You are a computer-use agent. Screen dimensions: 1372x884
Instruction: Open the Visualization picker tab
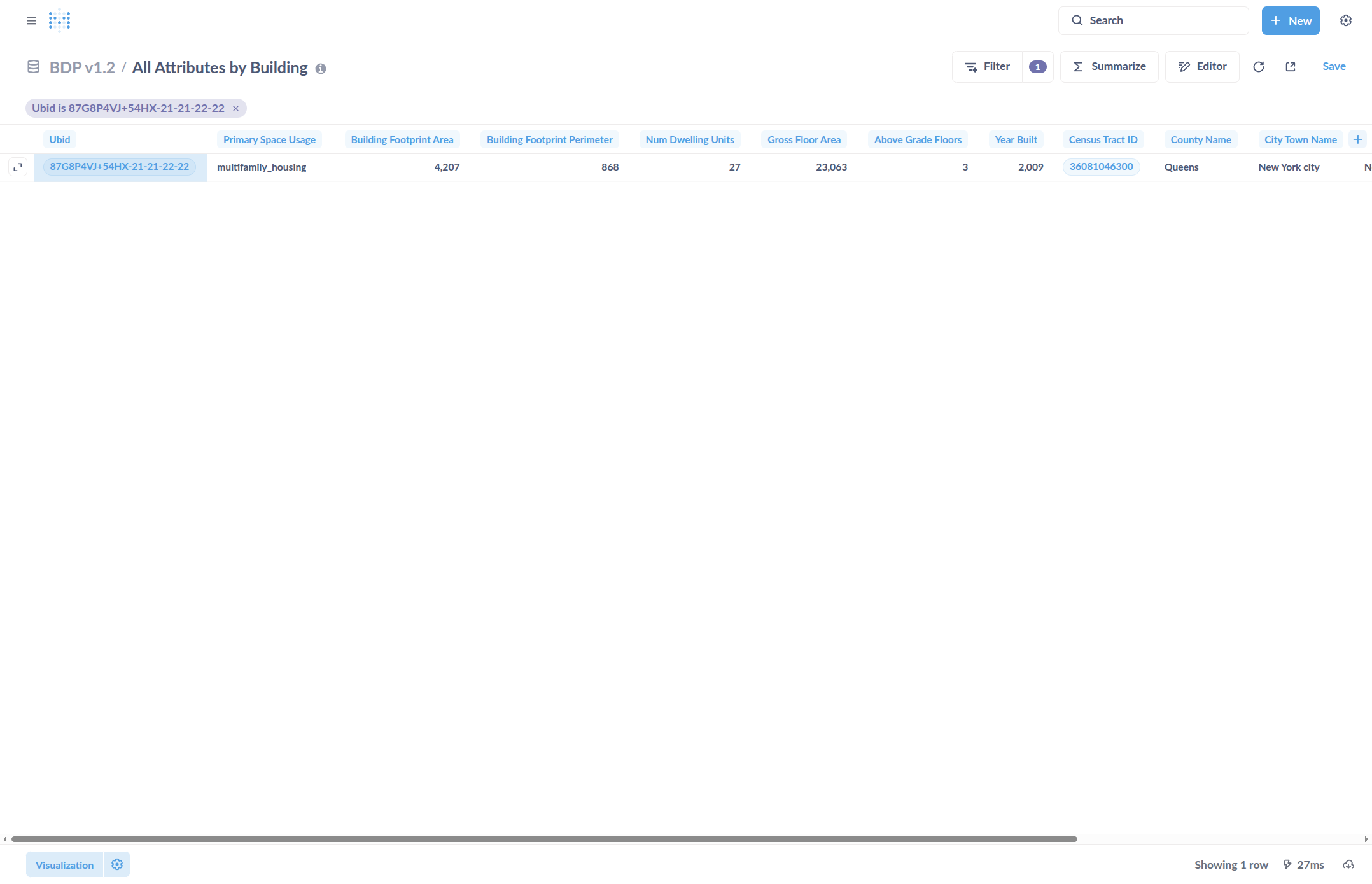64,865
